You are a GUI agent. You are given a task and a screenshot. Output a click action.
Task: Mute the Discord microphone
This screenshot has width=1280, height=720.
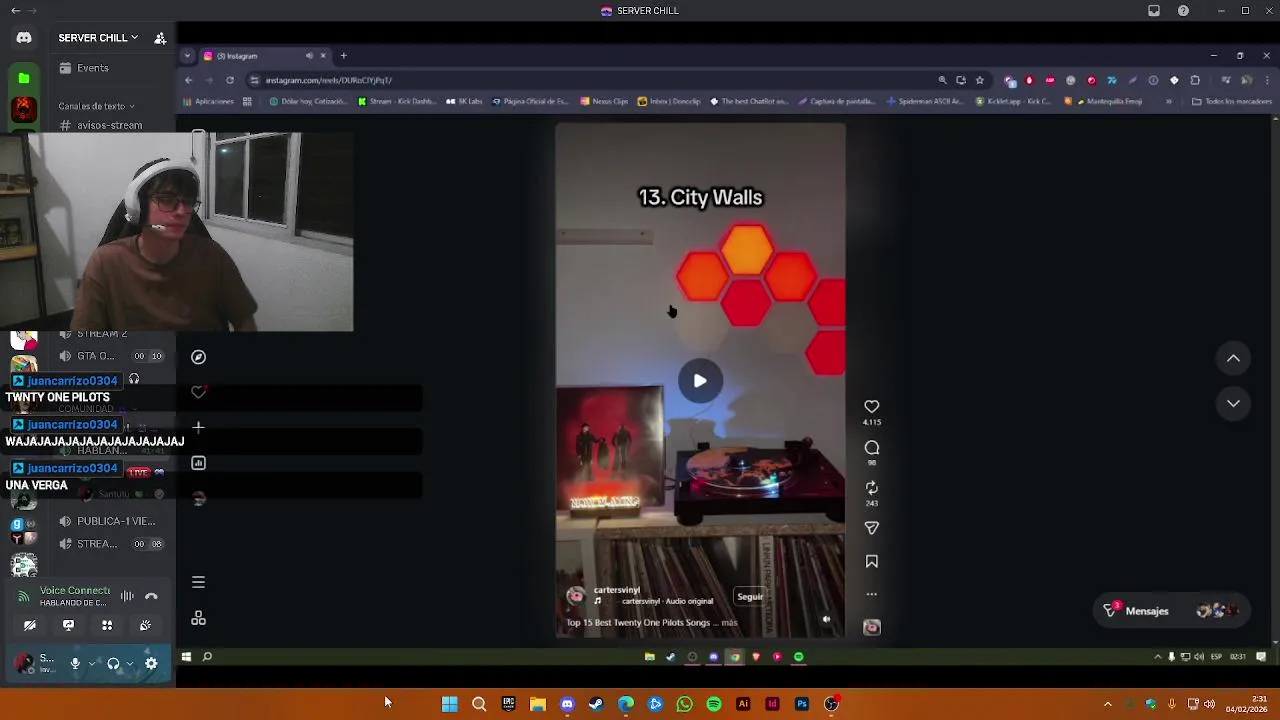75,663
